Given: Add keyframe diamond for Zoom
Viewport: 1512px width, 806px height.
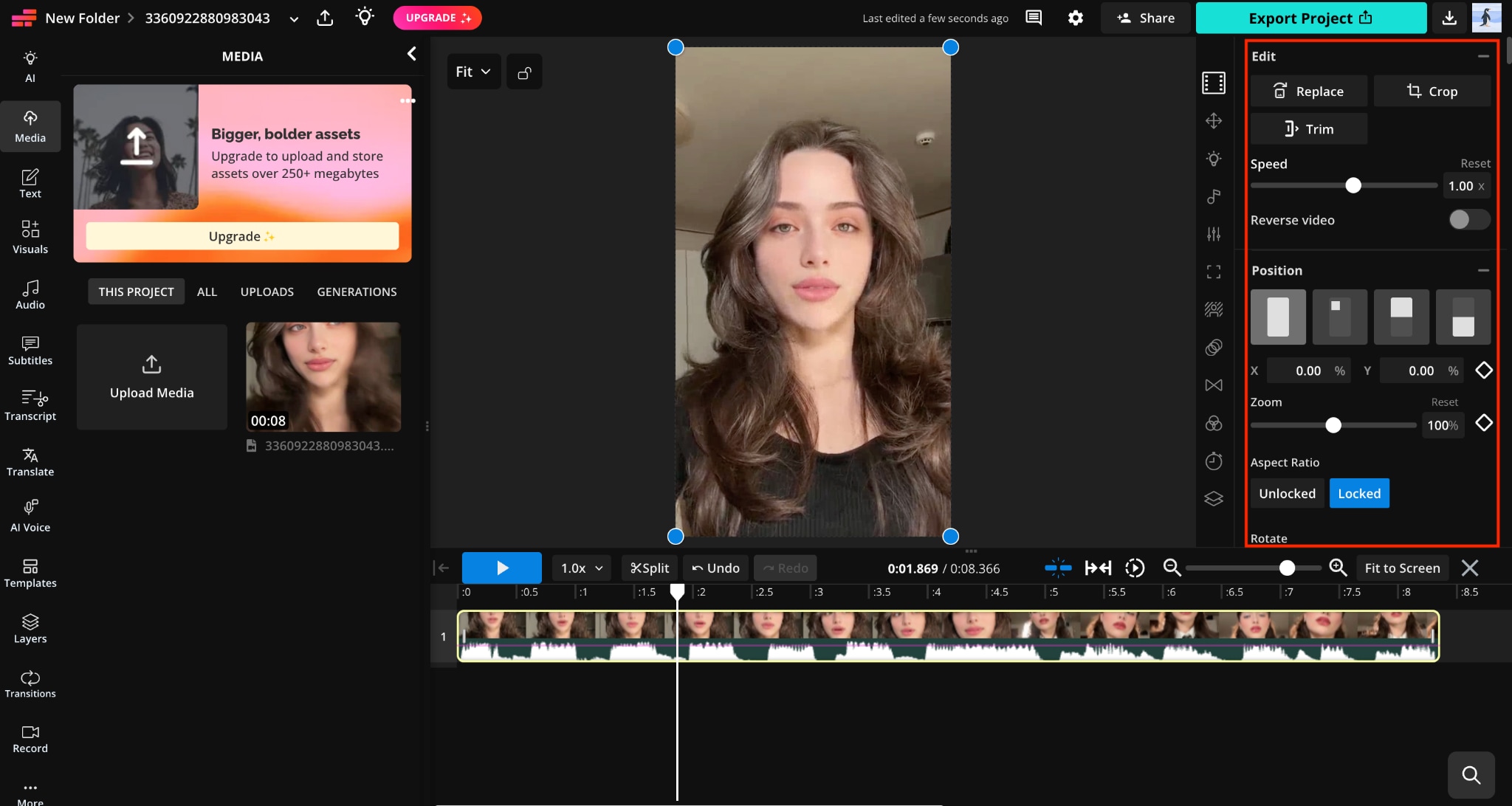Looking at the screenshot, I should pos(1483,423).
